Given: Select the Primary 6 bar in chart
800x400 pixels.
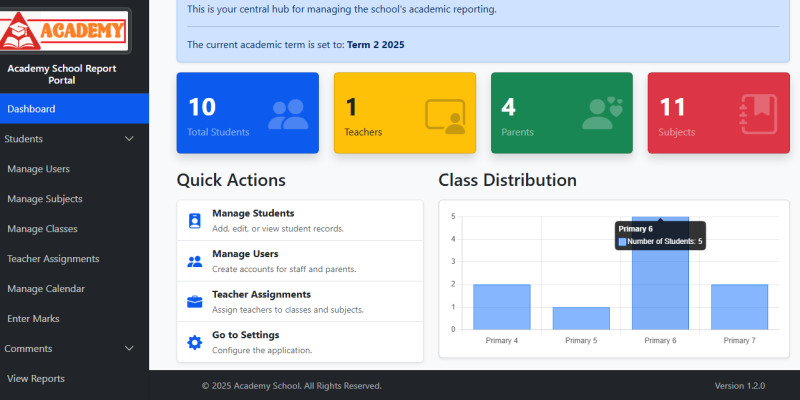Looking at the screenshot, I should tap(659, 290).
